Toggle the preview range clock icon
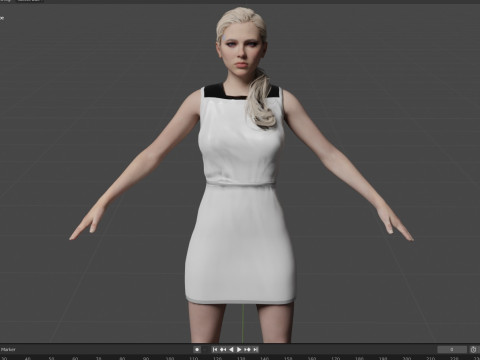The image size is (480, 360). coord(474,349)
